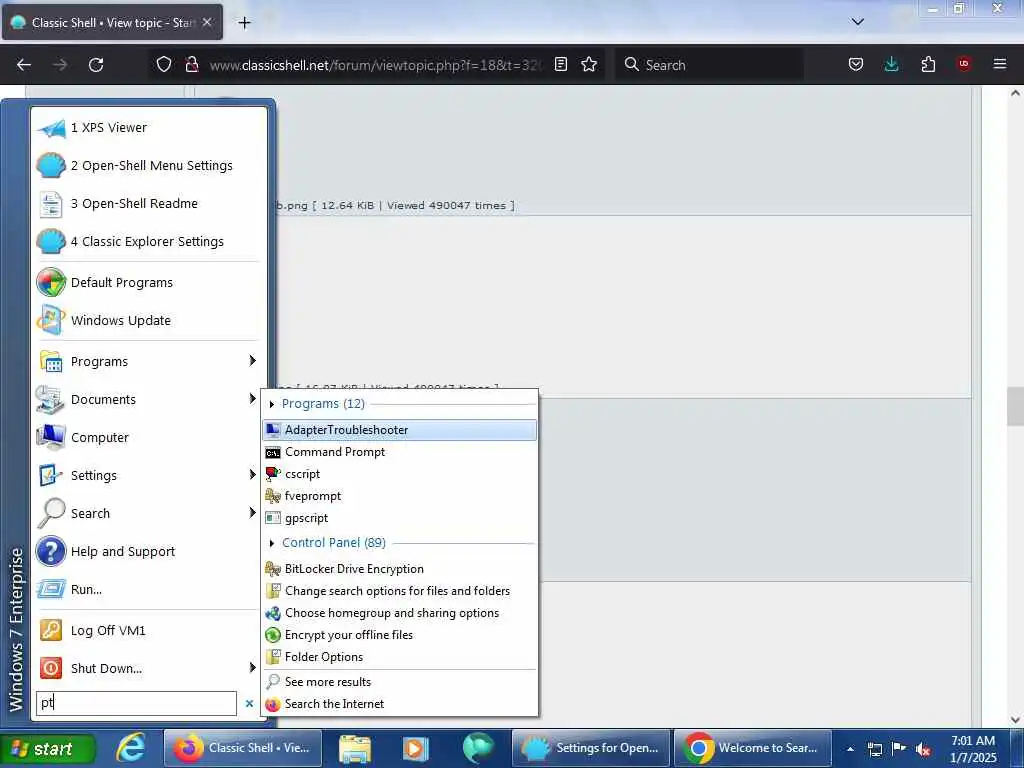Open Default Programs
Screen dimensions: 1024x768
point(149,283)
